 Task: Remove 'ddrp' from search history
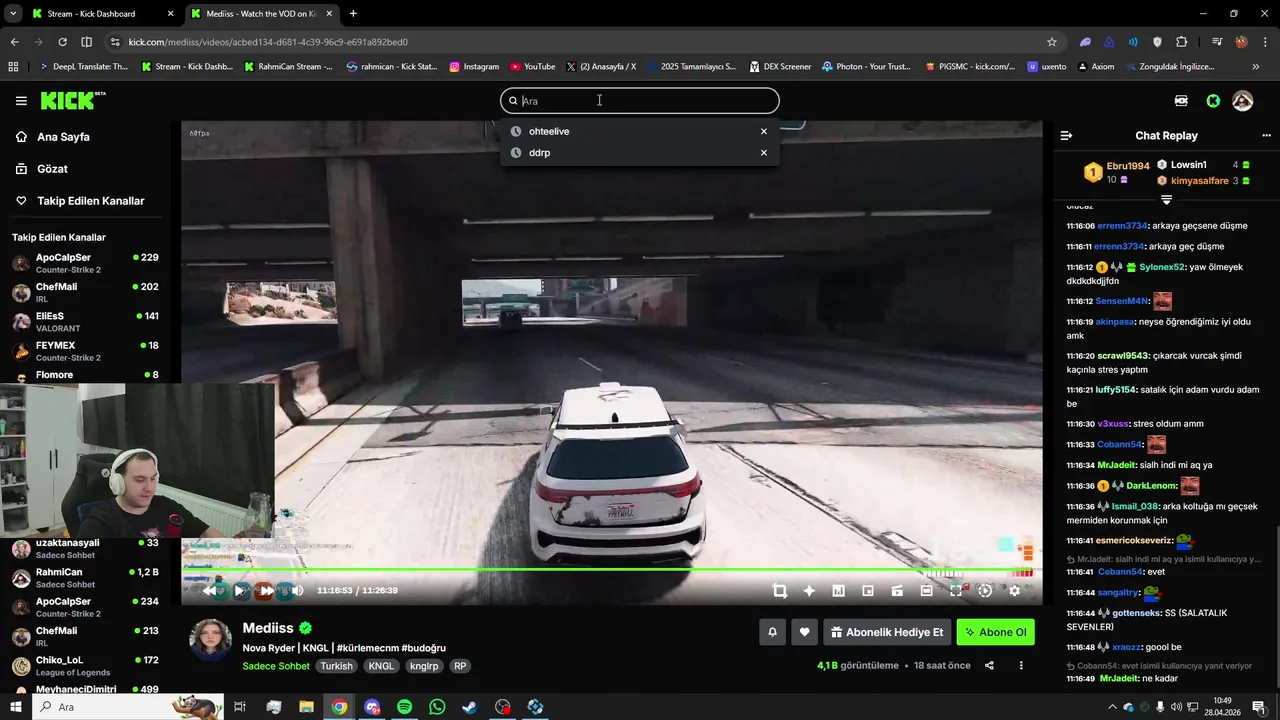(x=764, y=153)
